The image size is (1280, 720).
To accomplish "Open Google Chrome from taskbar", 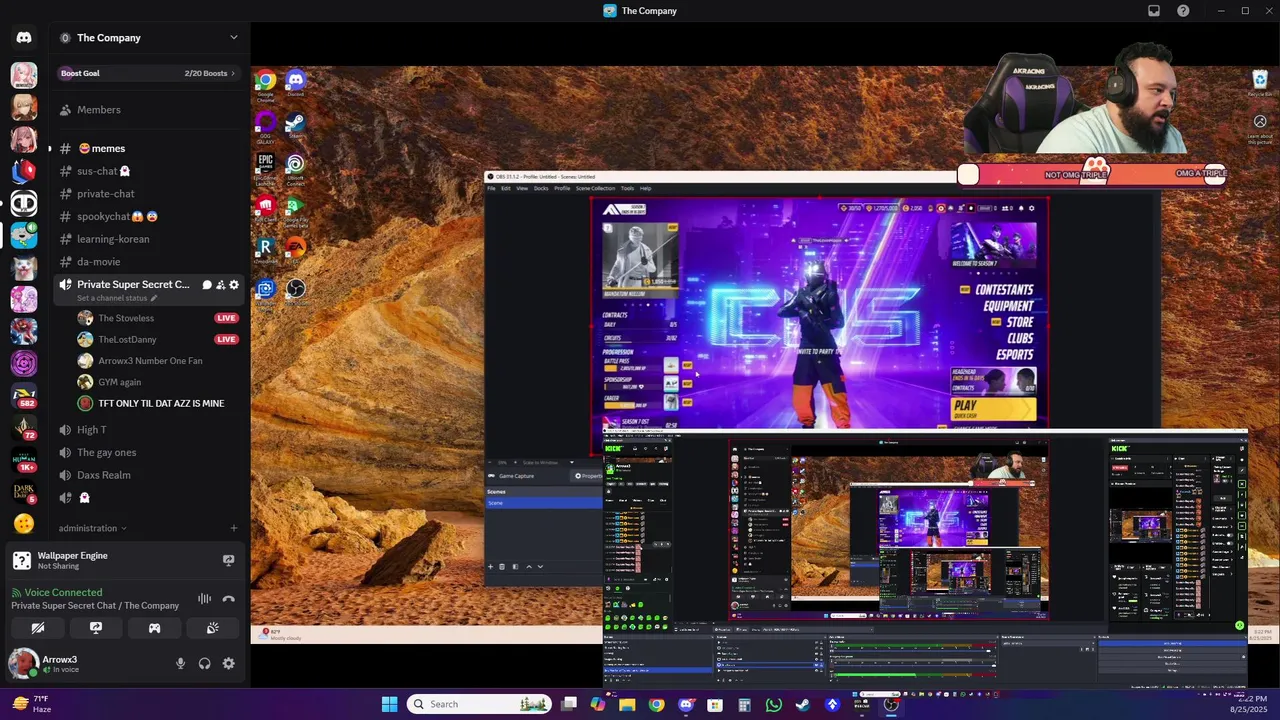I will click(656, 704).
